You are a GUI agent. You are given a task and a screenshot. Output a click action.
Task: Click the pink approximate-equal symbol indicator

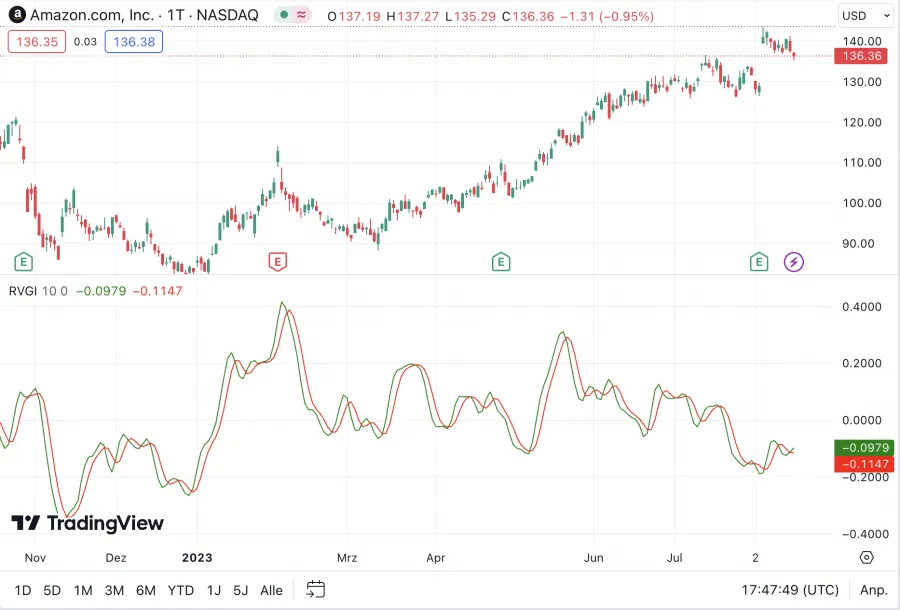click(301, 16)
